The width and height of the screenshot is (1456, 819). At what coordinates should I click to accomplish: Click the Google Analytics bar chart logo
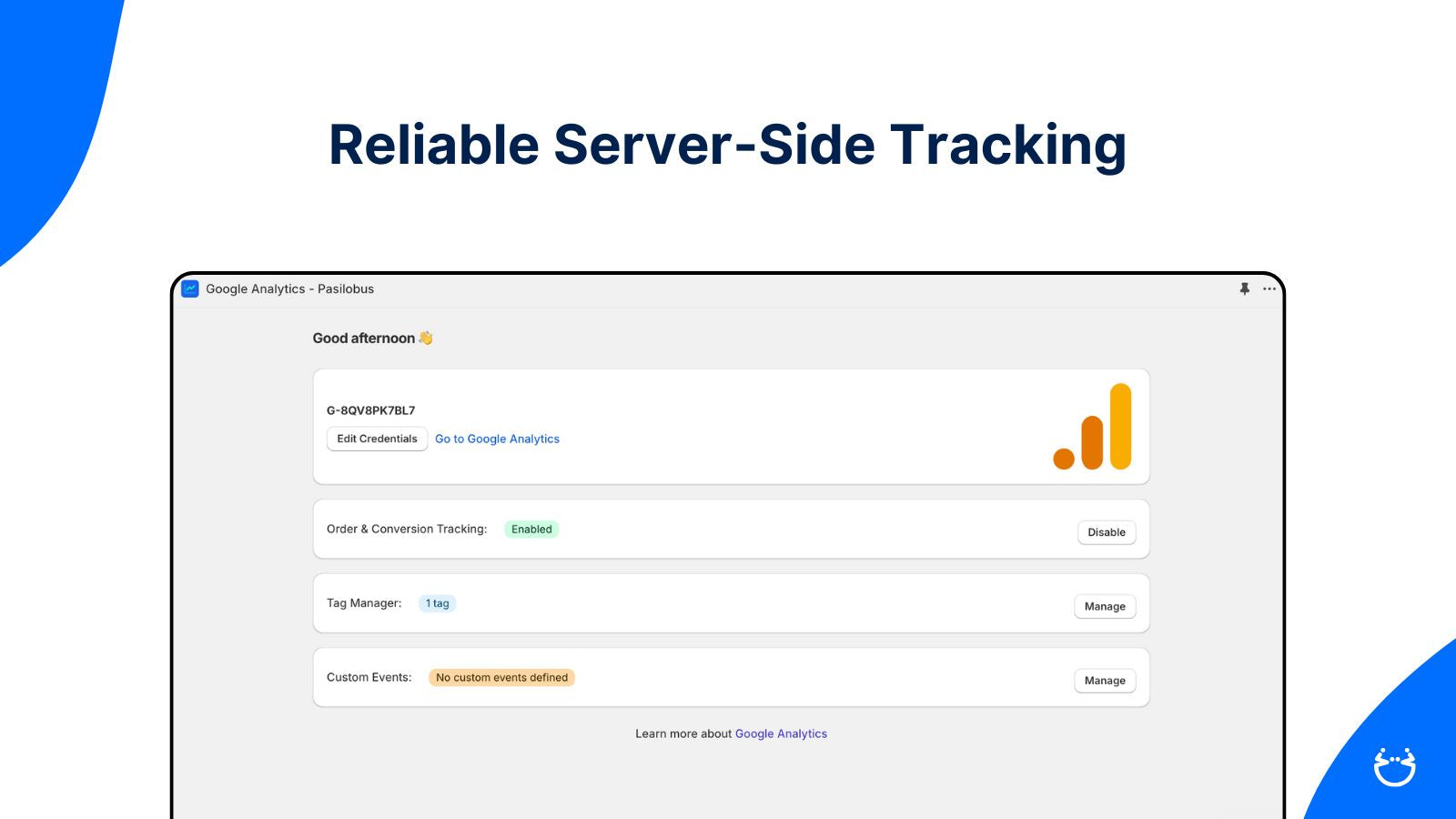[1092, 426]
